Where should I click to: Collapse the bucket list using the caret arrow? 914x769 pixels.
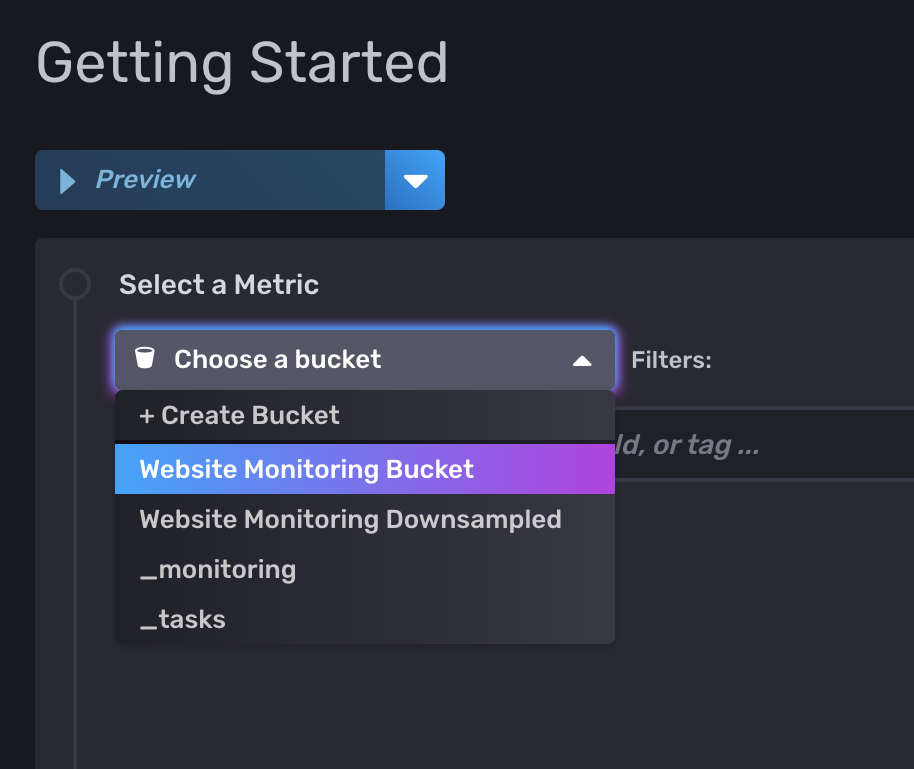(582, 361)
